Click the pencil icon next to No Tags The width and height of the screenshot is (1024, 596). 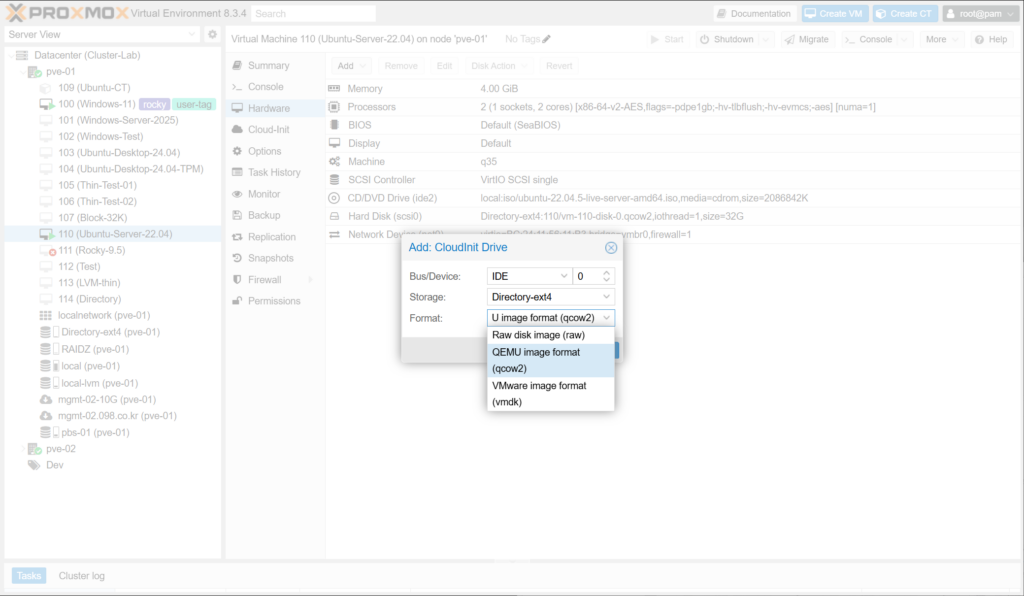tap(547, 39)
